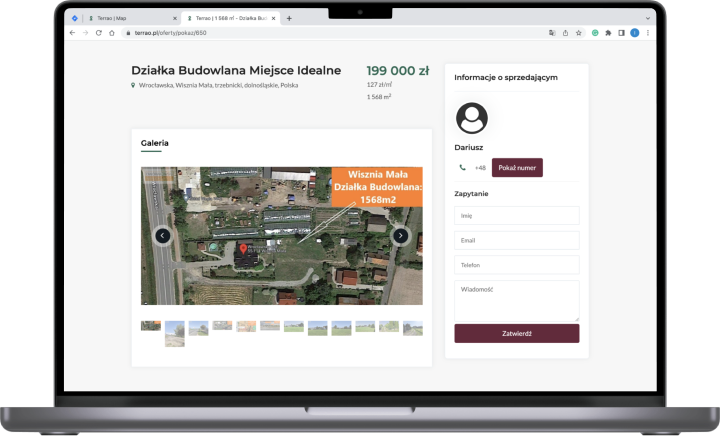Click the browser forward arrow
Viewport: 720px width, 436px height.
tap(85, 33)
